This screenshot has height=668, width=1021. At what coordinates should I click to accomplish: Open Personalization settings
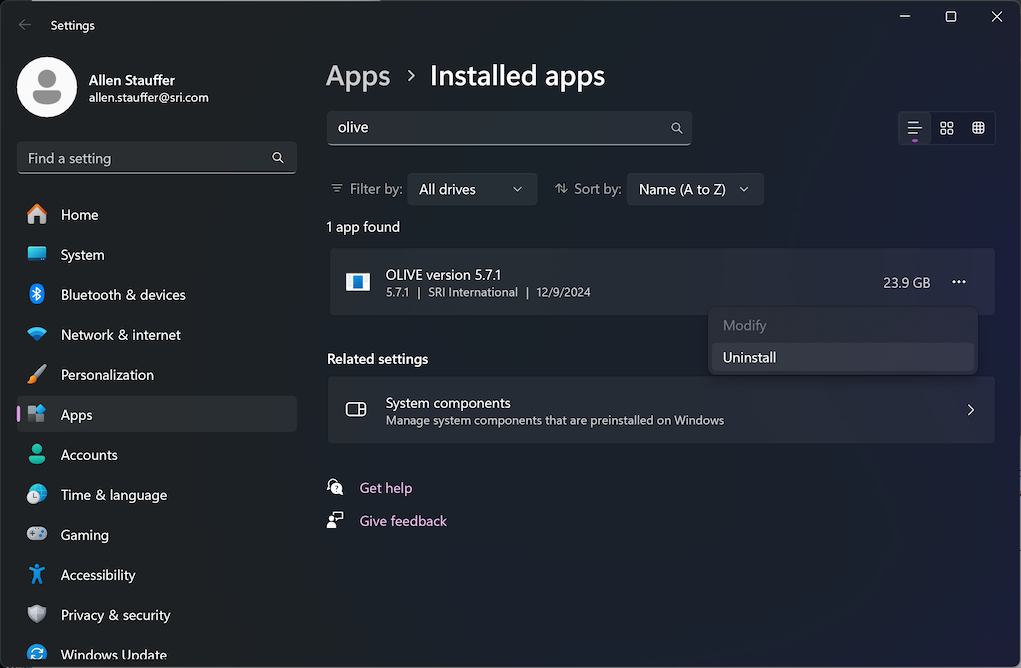click(107, 374)
